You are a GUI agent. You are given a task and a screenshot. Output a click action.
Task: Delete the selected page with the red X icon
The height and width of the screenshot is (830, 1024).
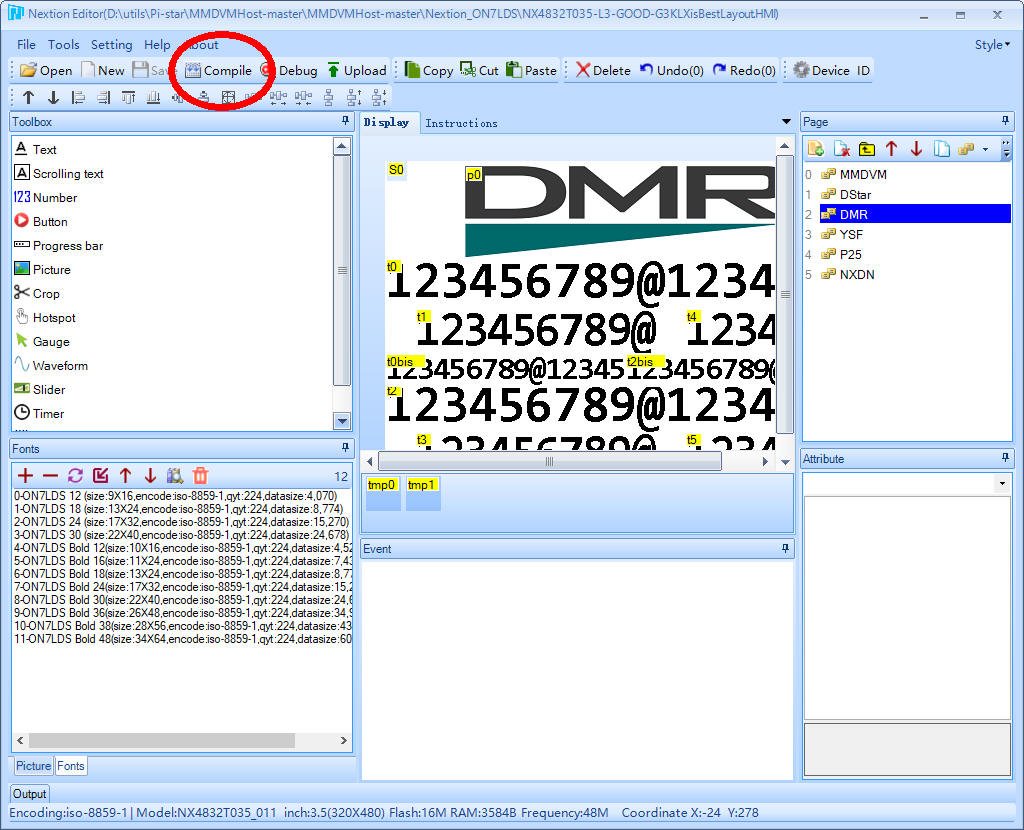coord(842,149)
